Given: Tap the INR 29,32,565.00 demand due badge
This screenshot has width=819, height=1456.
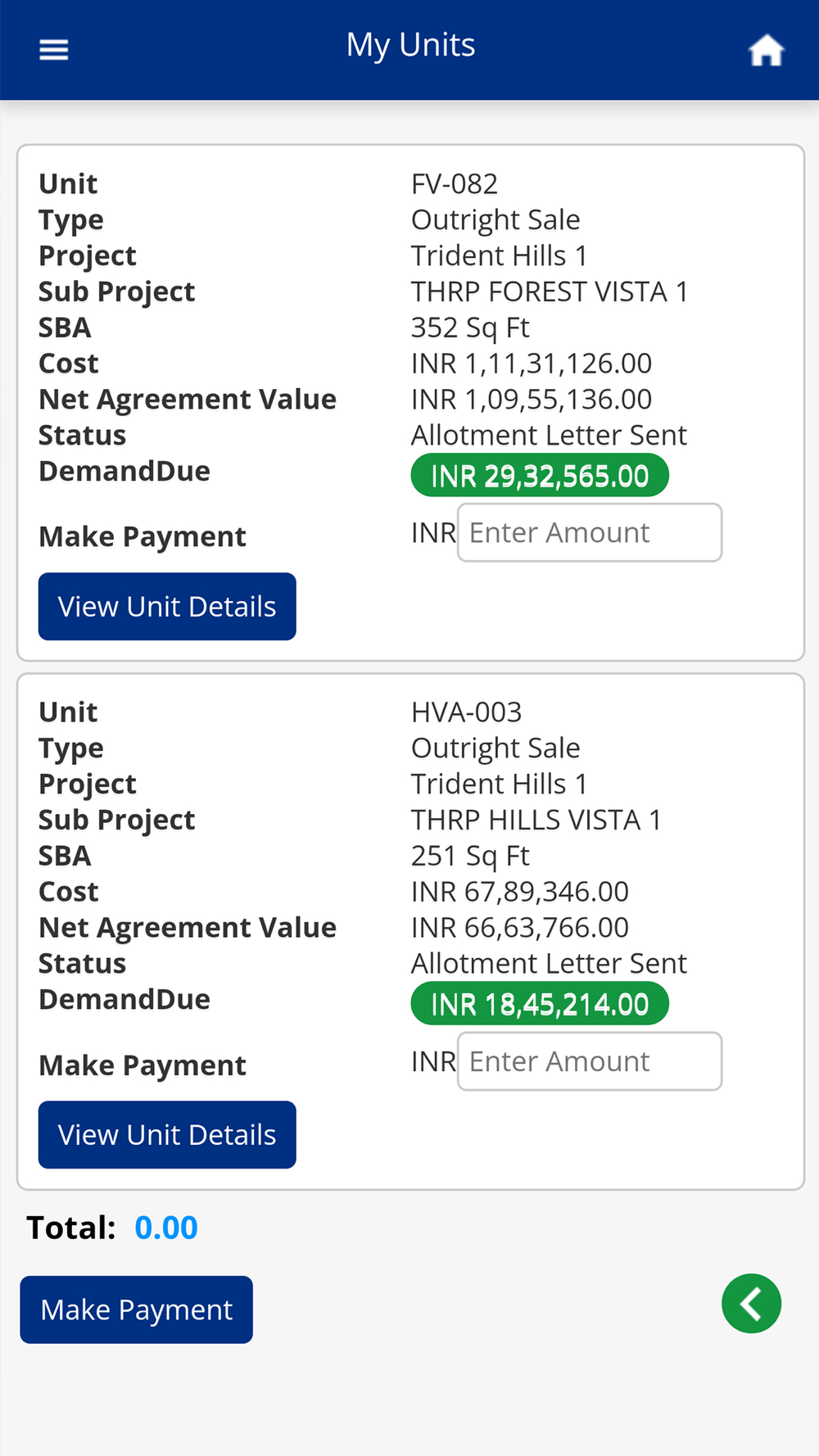Looking at the screenshot, I should pos(540,476).
